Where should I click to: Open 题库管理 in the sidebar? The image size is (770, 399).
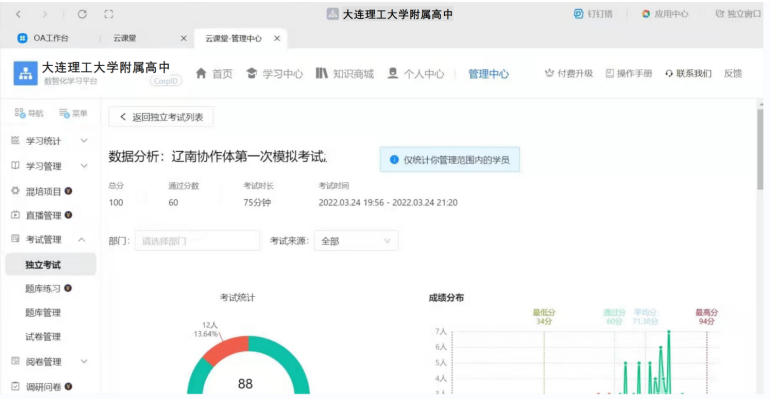[x=43, y=313]
